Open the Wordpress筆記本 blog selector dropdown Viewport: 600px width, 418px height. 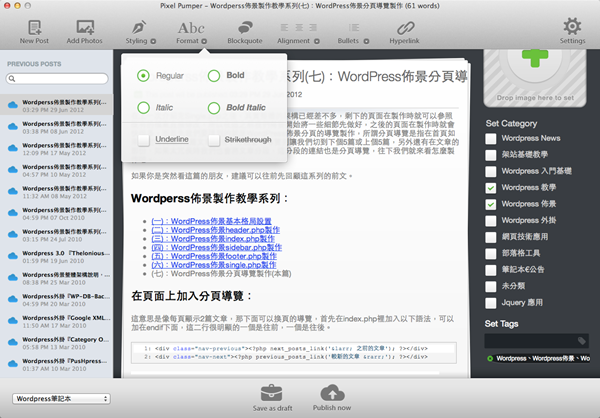pyautogui.click(x=62, y=398)
